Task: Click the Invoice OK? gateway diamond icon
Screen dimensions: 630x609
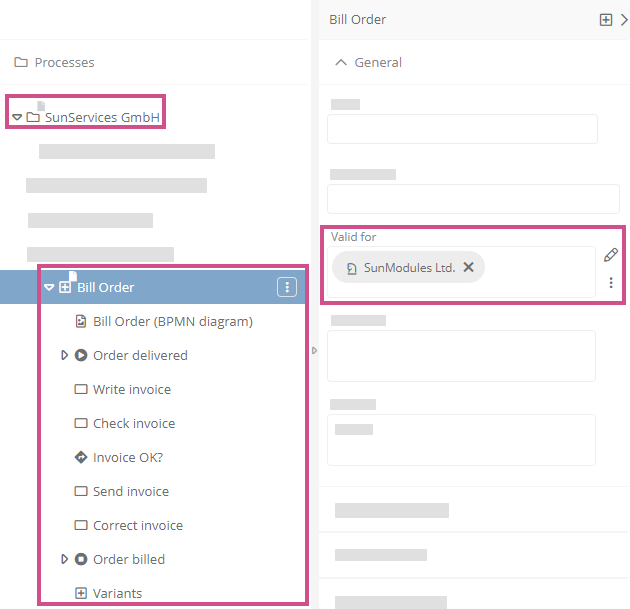Action: 81,457
